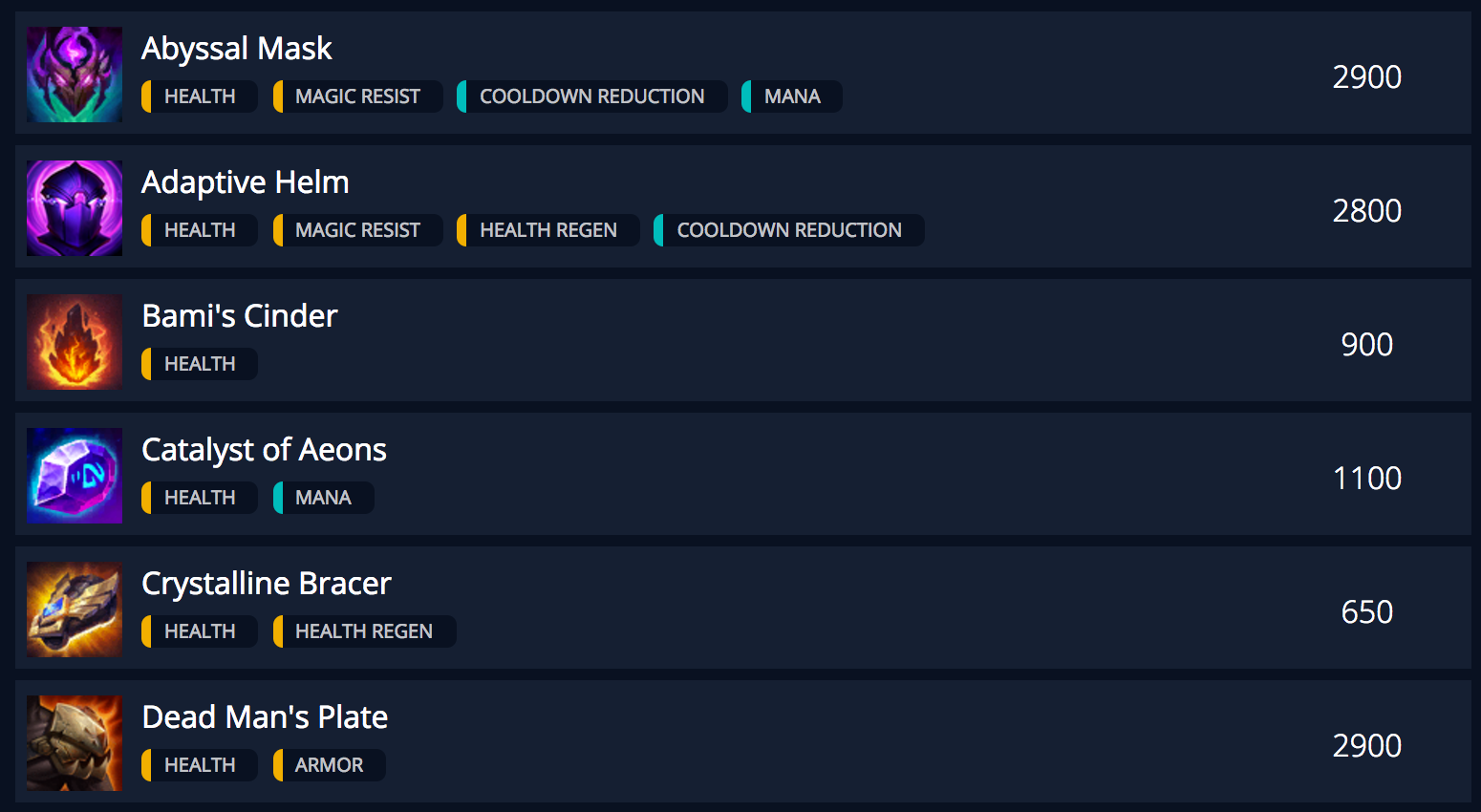Open the Abyssal Mask item name

[x=236, y=48]
